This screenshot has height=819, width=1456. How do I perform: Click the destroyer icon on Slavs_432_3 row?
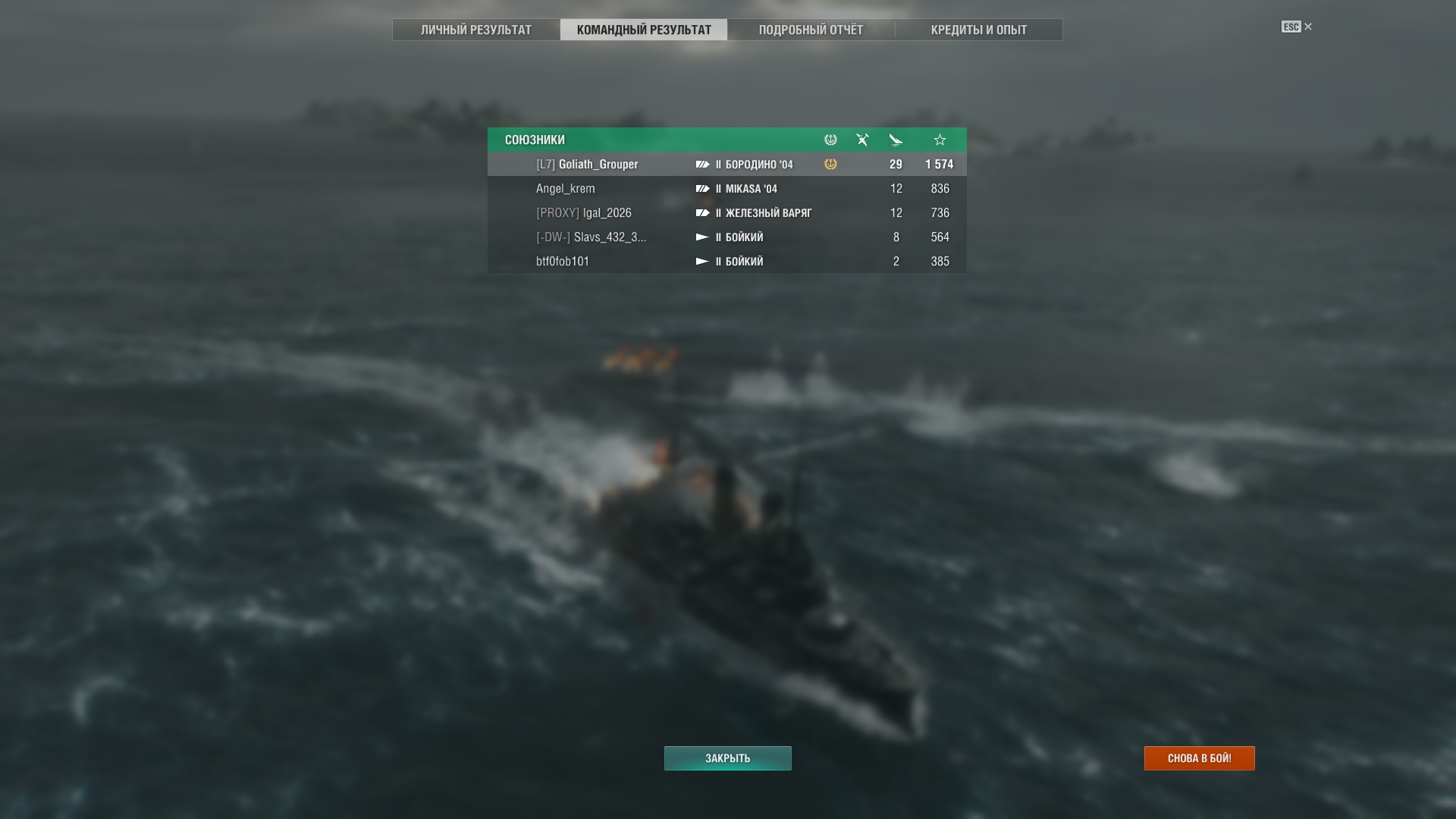pyautogui.click(x=702, y=237)
